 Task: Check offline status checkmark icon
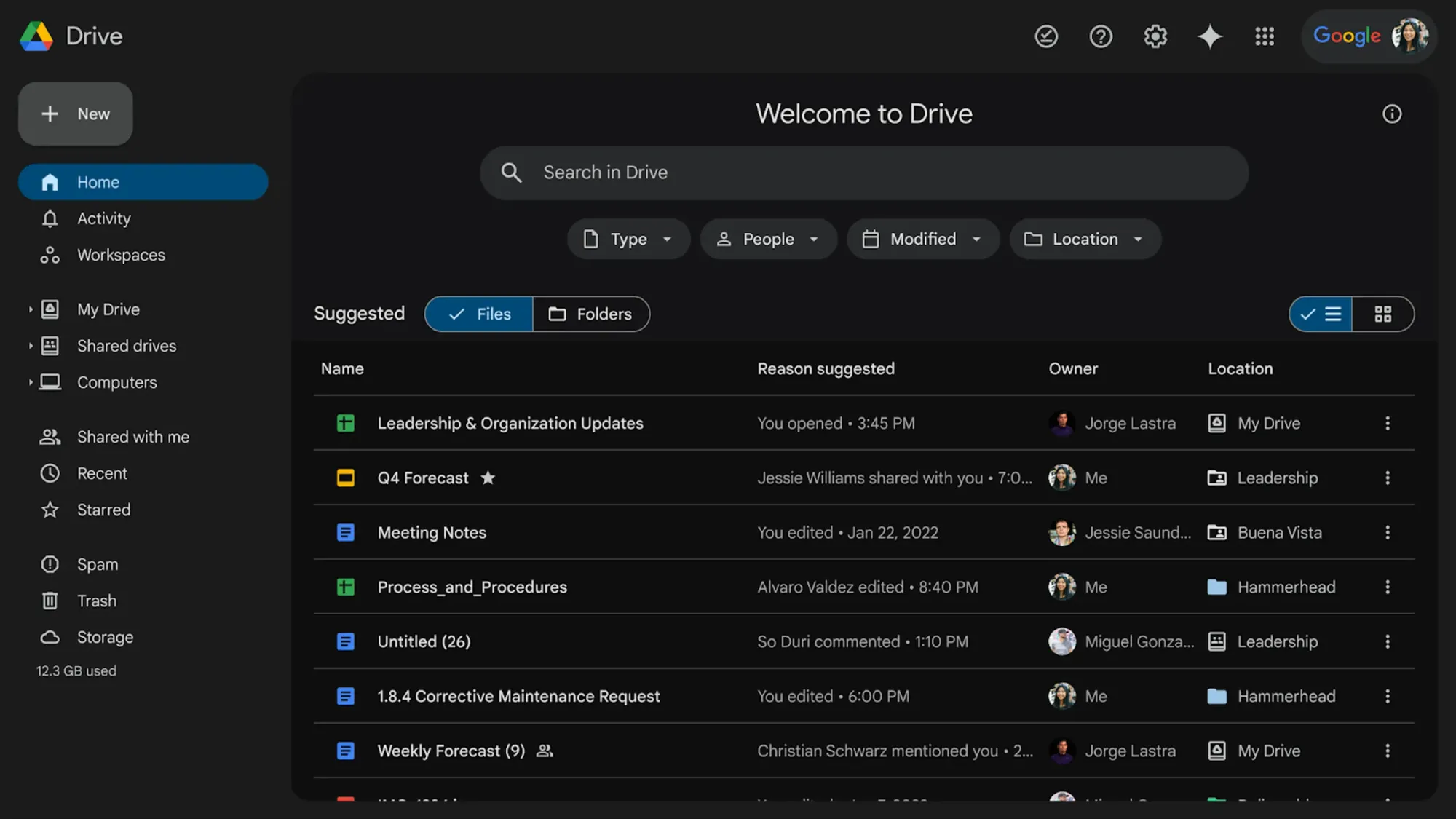coord(1046,36)
